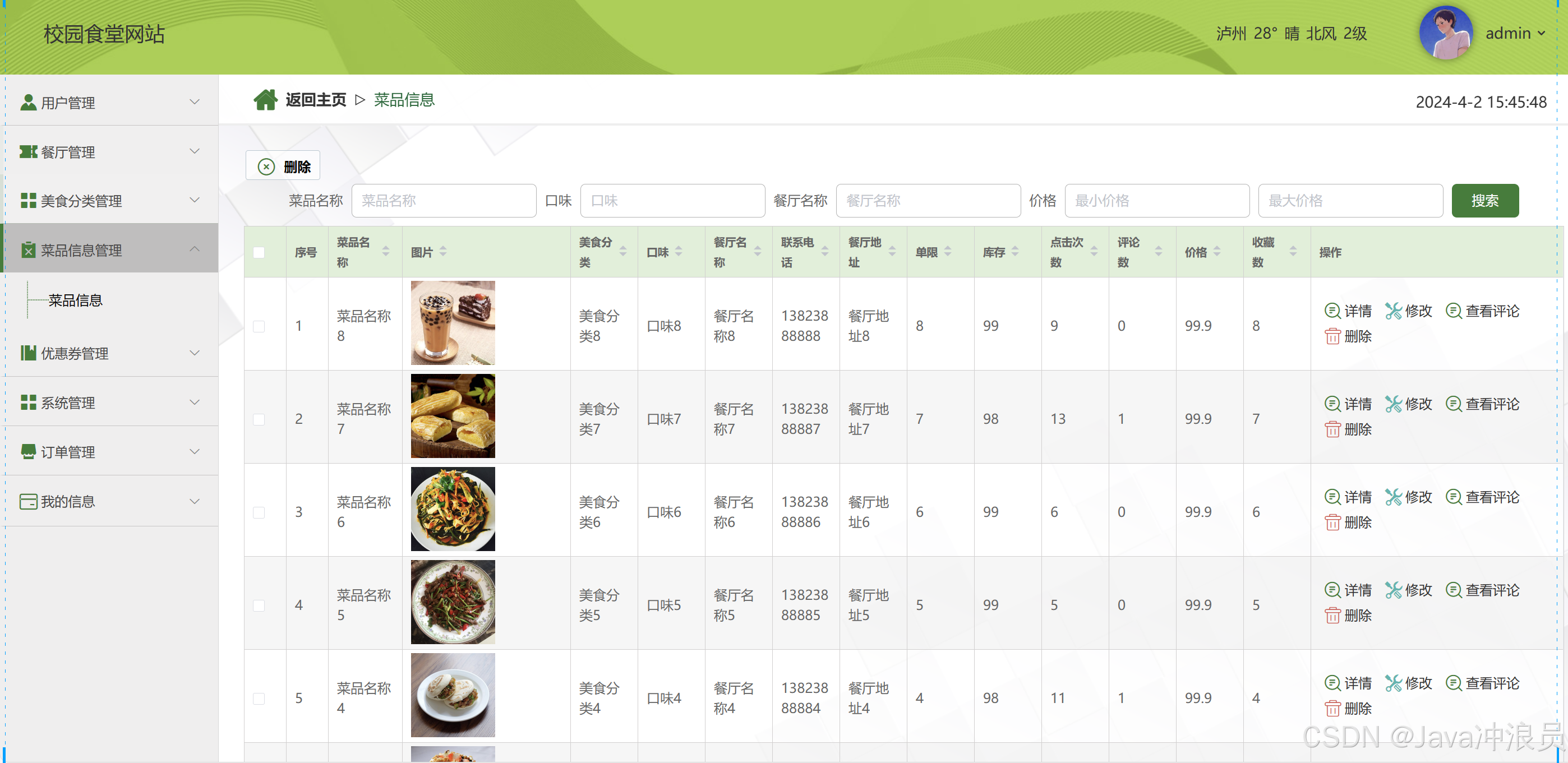Click the 优惠券管理 coupon sidebar icon

pyautogui.click(x=29, y=354)
